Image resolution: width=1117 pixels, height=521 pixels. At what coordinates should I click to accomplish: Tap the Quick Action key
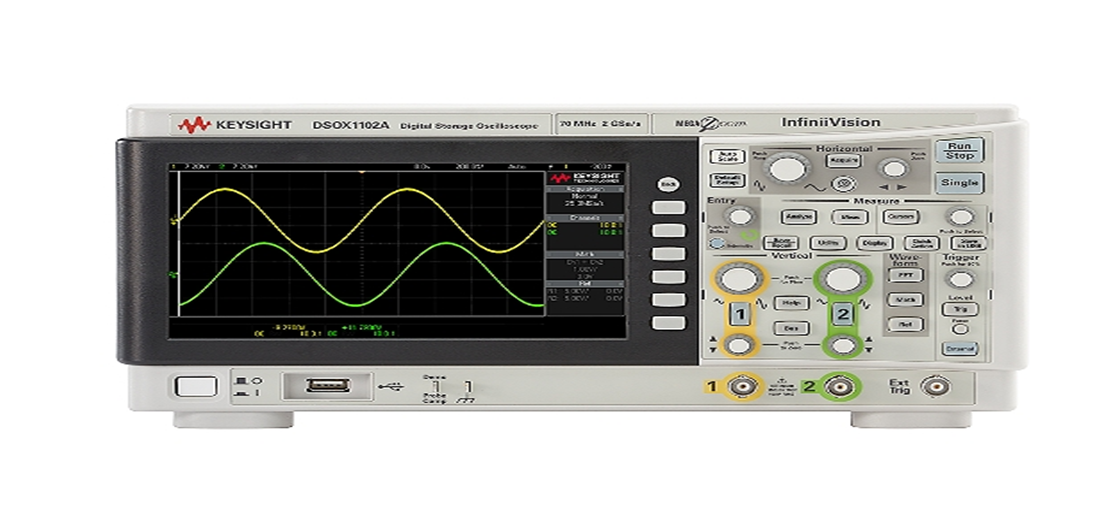point(921,243)
